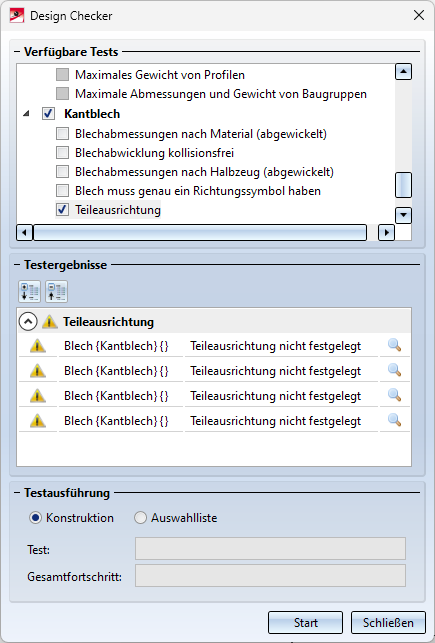
Task: Click the expand all results icon
Action: coord(30,292)
